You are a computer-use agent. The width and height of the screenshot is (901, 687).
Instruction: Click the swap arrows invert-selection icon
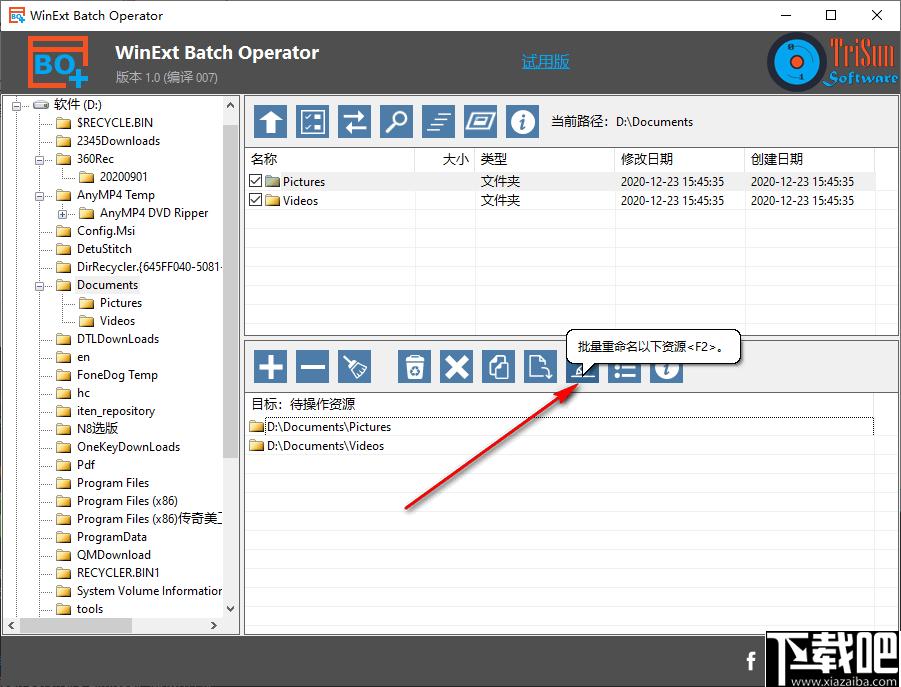coord(354,121)
